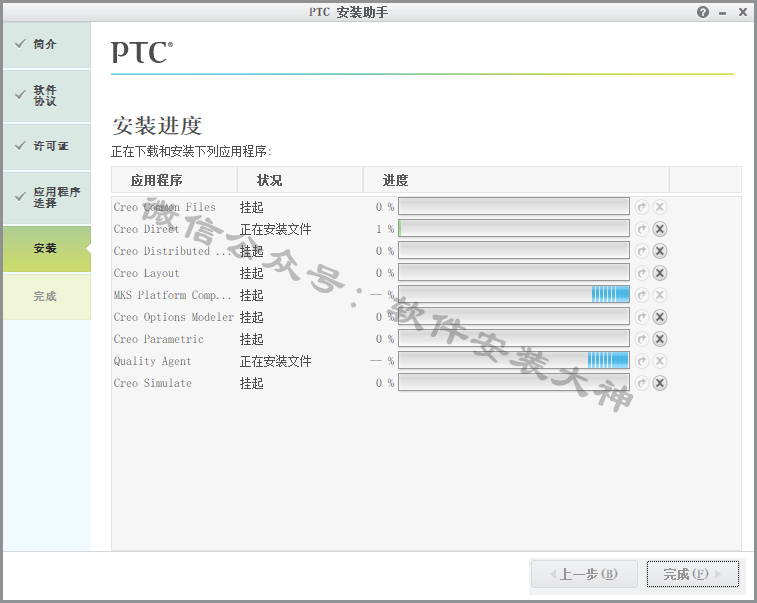Cancel the Creo Options Modeler installation
The height and width of the screenshot is (603, 757).
[x=660, y=317]
